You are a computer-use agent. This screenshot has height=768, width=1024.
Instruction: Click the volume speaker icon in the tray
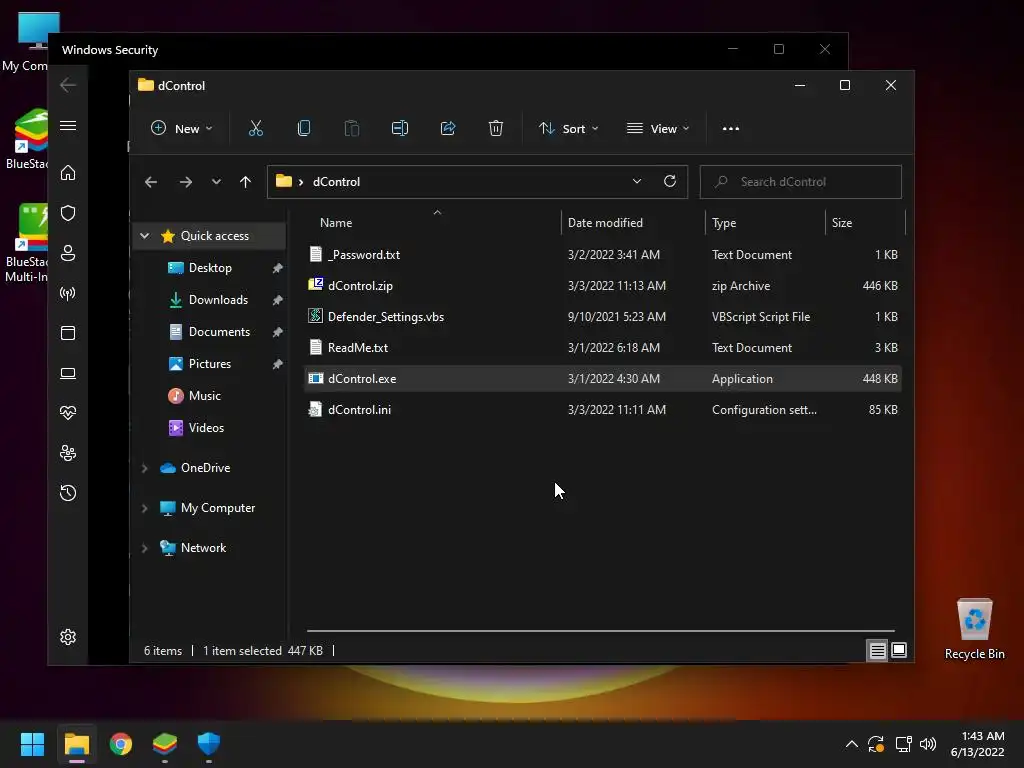[927, 744]
